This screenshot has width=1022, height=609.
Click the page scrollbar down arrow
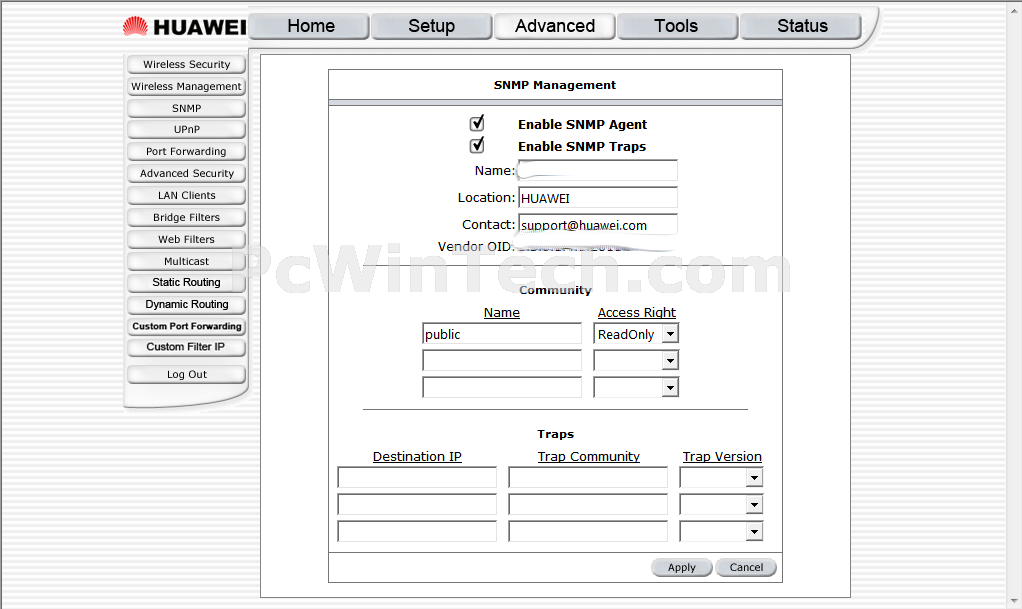coord(1014,601)
